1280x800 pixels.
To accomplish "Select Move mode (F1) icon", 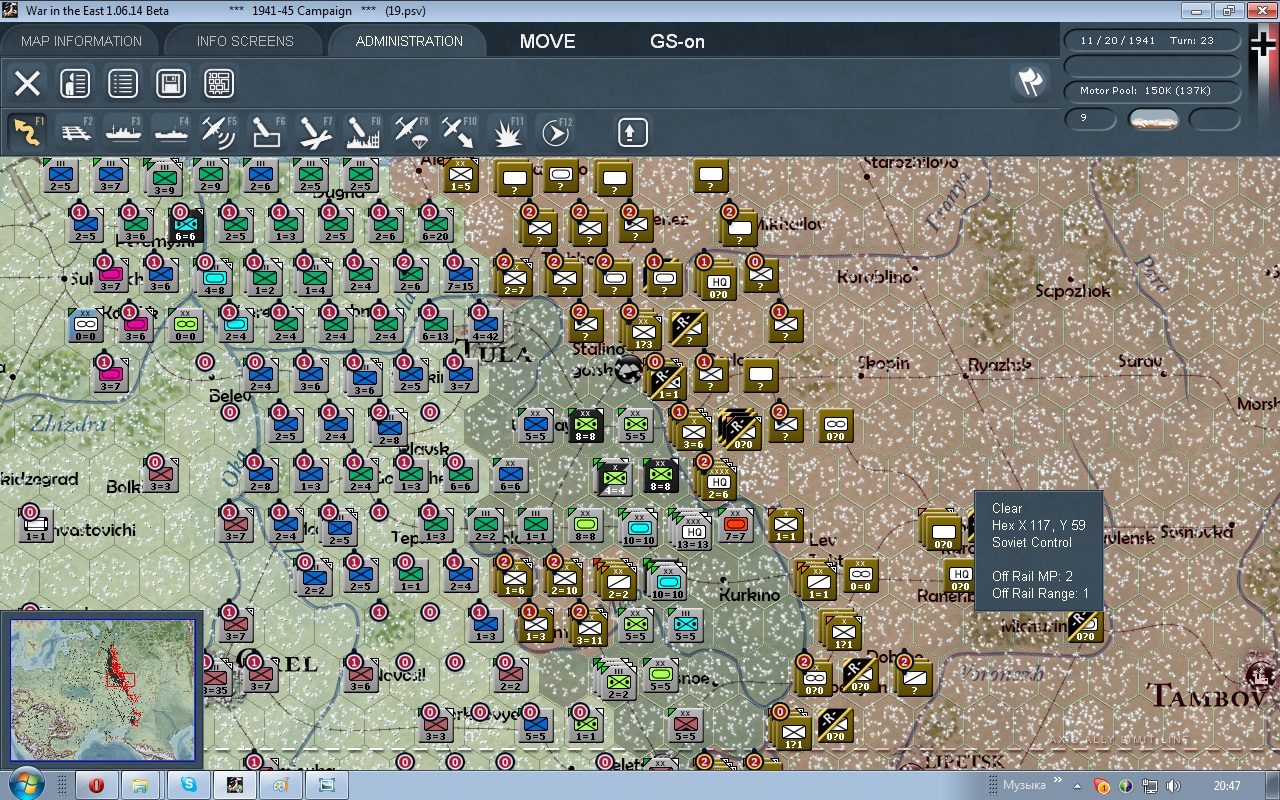I will (27, 132).
